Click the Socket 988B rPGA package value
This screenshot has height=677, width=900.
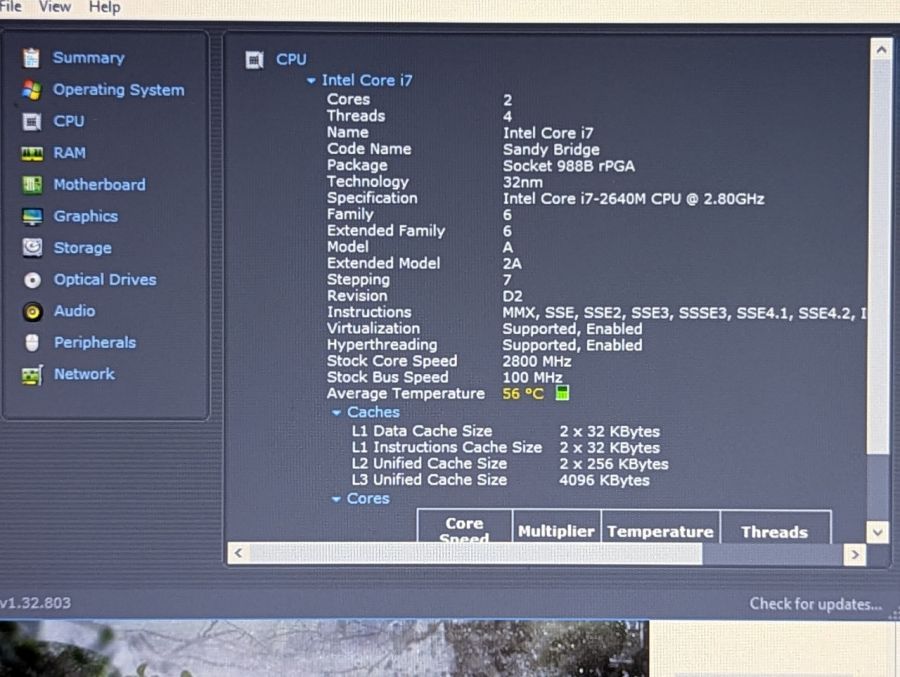[569, 167]
